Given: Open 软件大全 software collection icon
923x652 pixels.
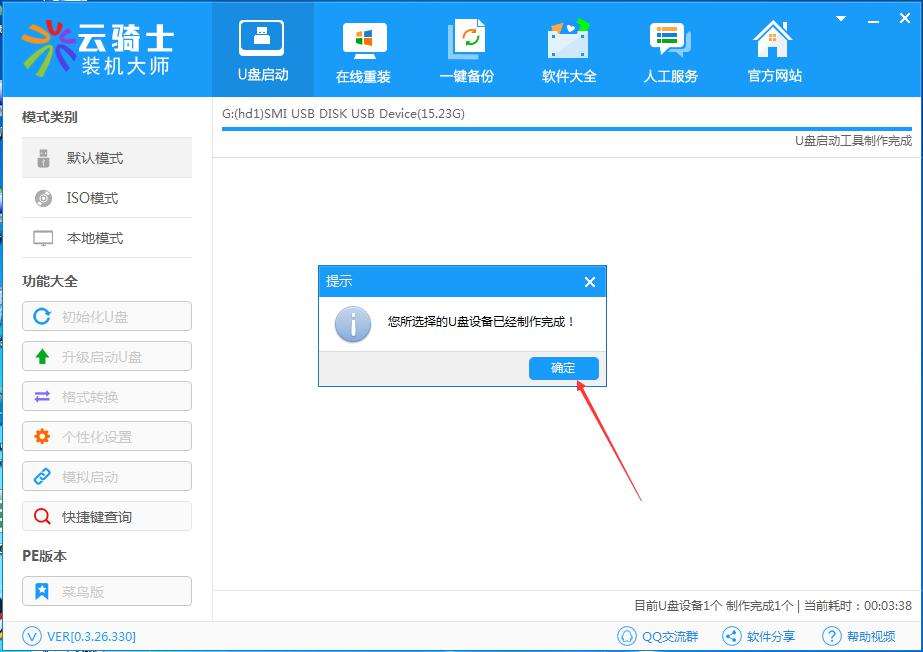Looking at the screenshot, I should [x=569, y=50].
